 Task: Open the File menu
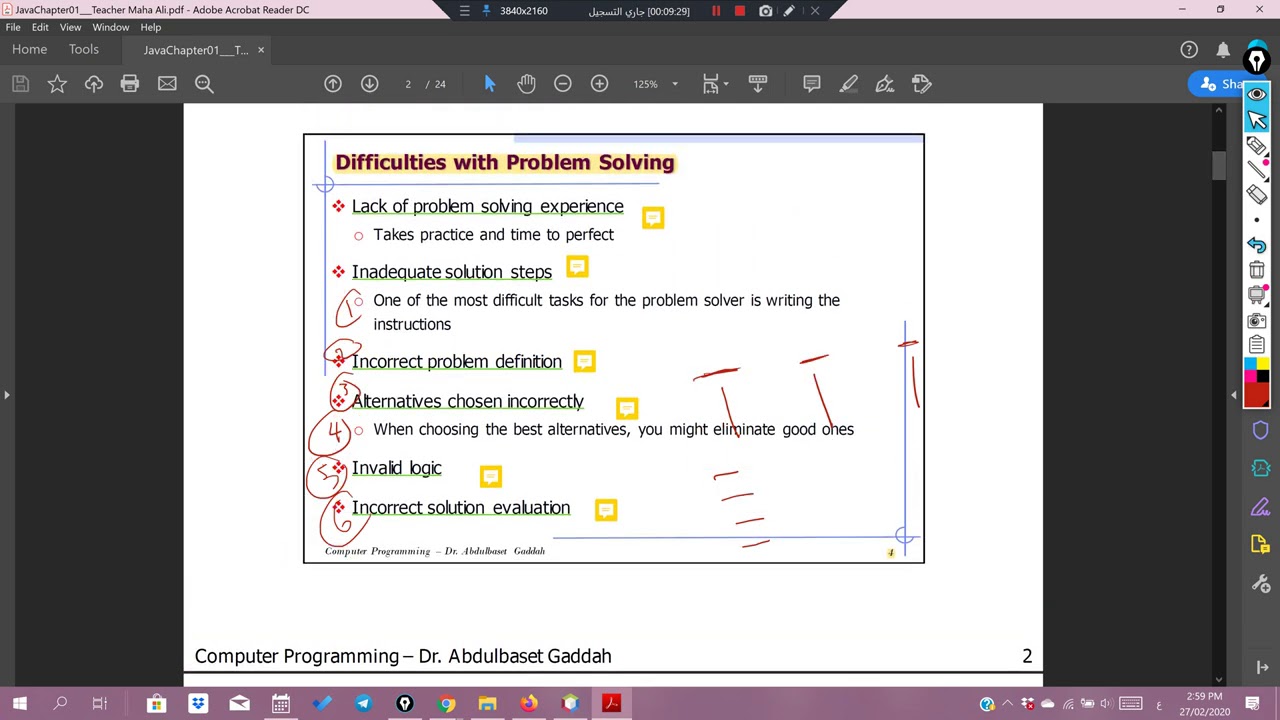13,27
